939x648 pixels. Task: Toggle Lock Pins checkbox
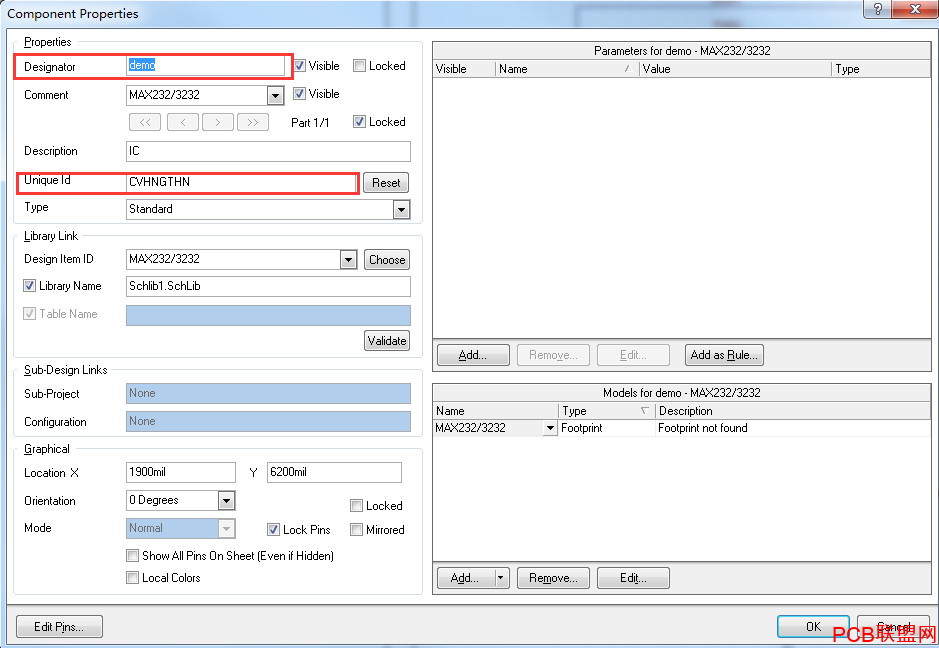click(x=274, y=529)
